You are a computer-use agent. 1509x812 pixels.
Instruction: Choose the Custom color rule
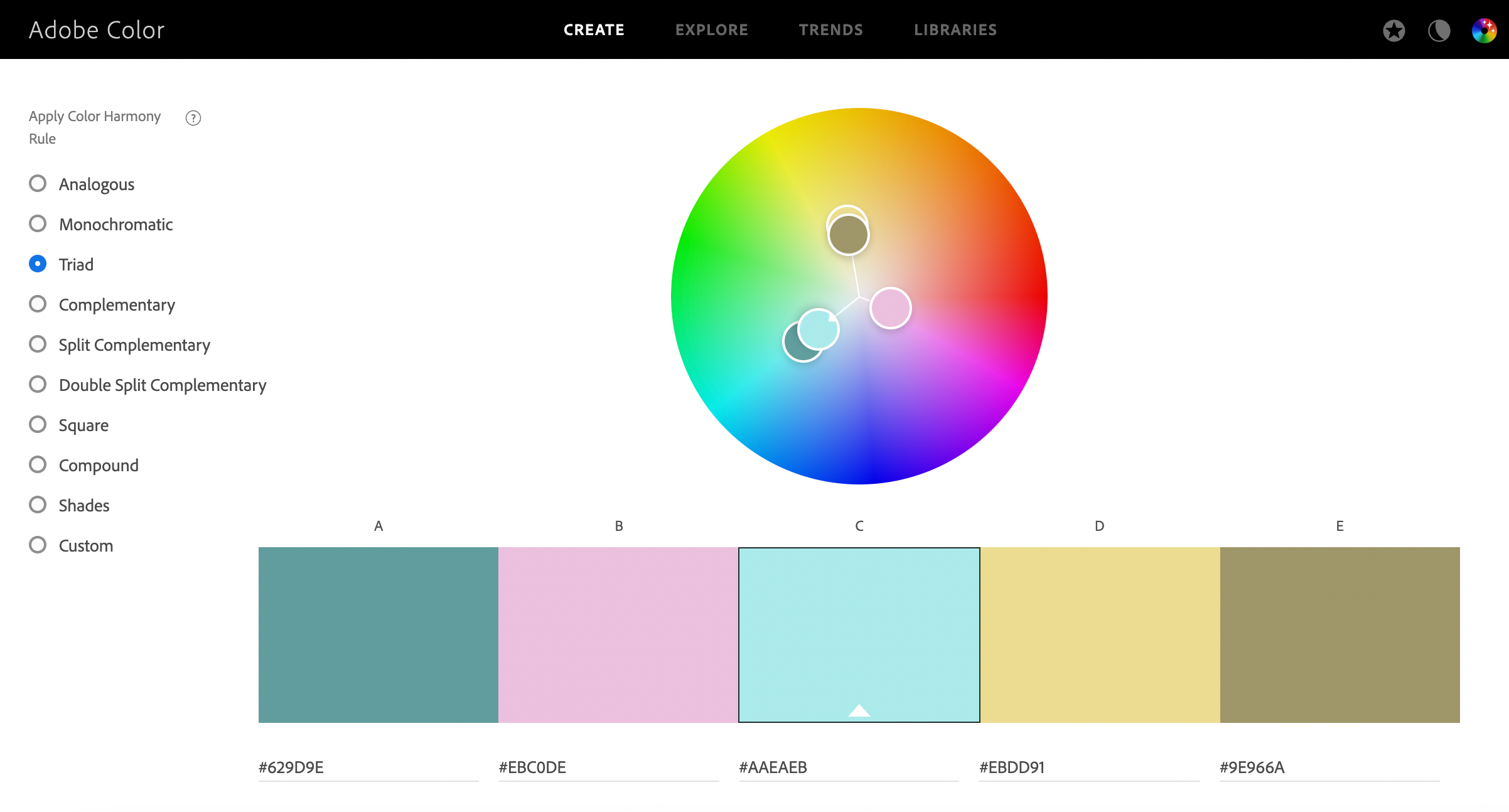pos(38,545)
